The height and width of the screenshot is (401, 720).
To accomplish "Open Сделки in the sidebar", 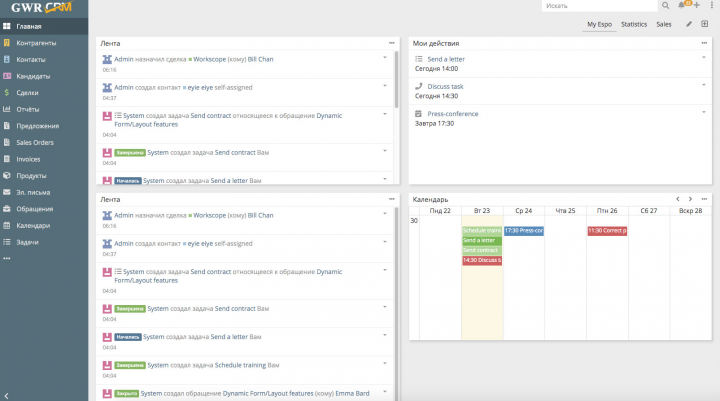I will pos(44,92).
